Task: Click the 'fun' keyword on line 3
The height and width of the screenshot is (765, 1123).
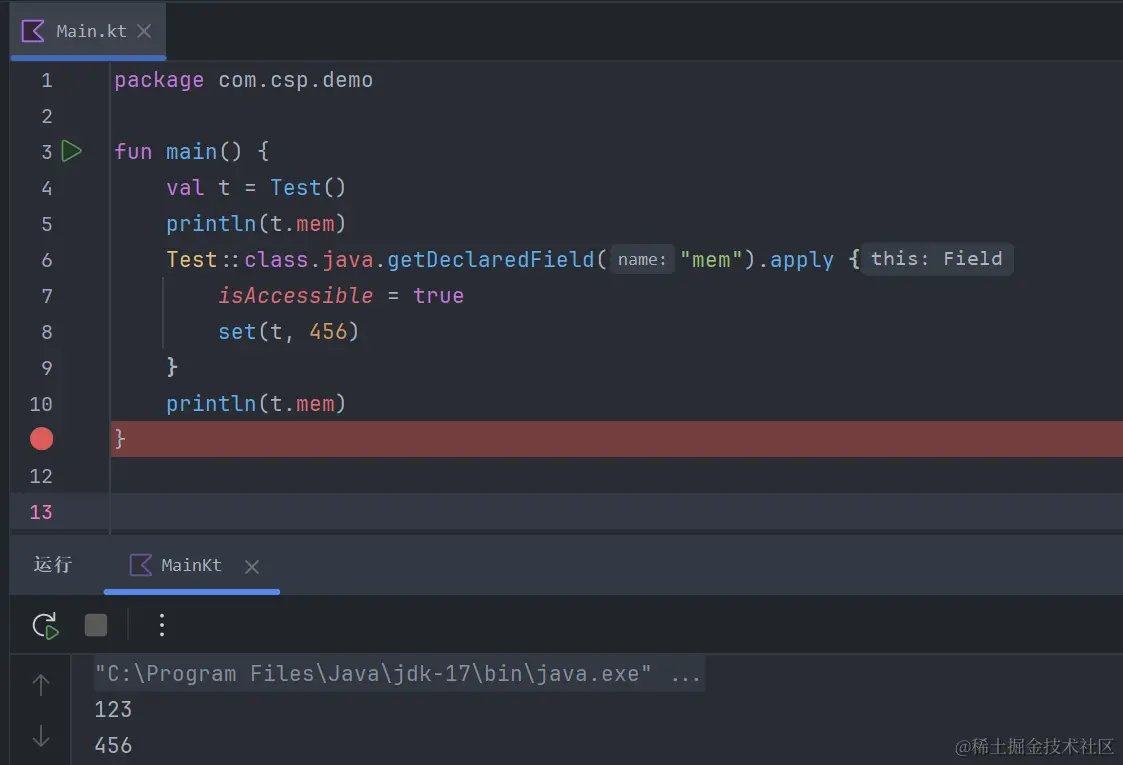Action: (x=133, y=152)
